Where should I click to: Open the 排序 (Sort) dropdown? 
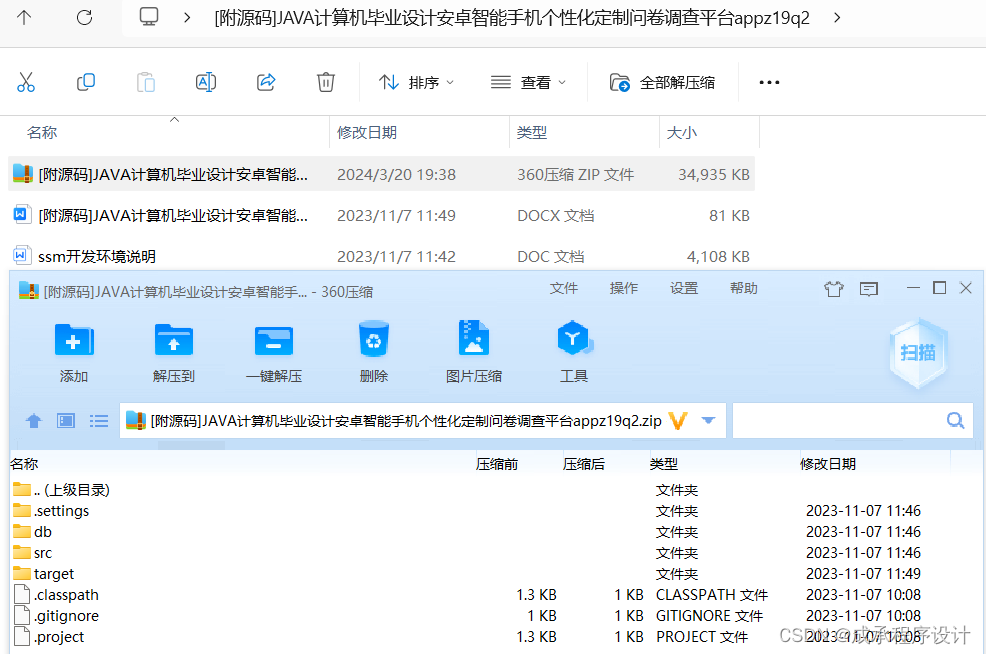424,82
